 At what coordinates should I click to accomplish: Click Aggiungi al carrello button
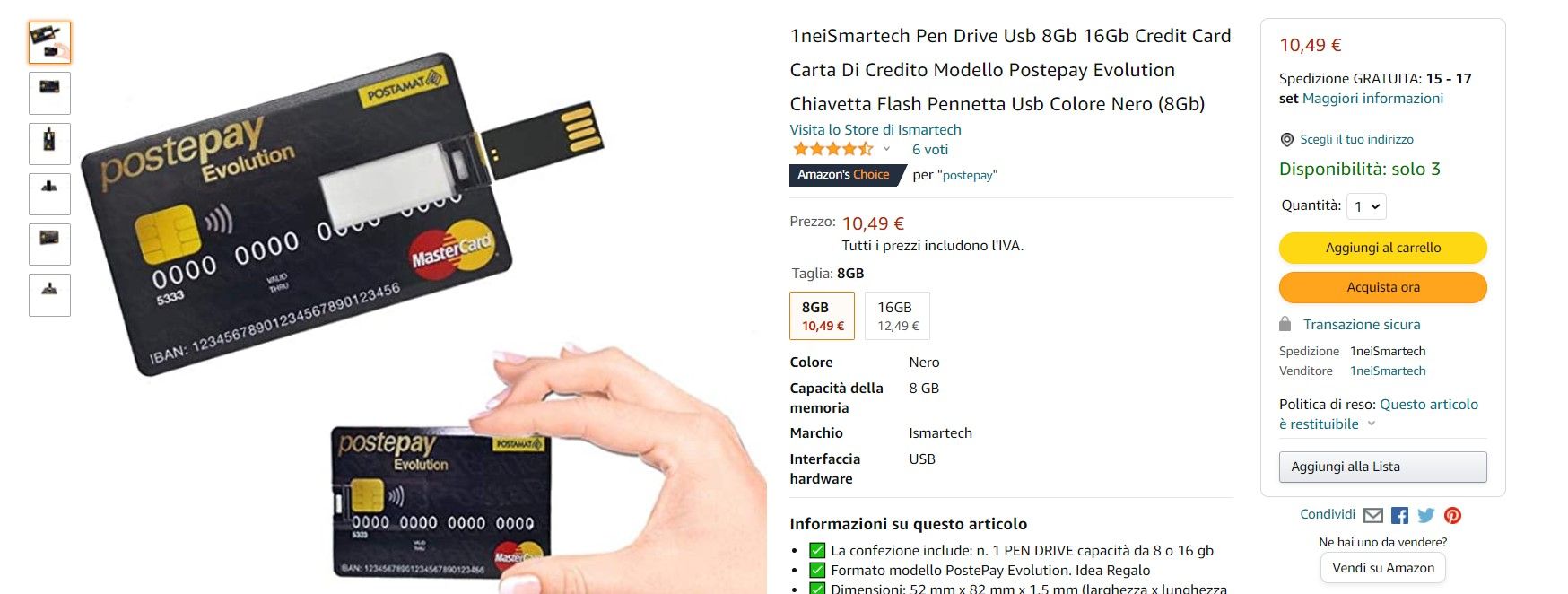click(x=1382, y=248)
